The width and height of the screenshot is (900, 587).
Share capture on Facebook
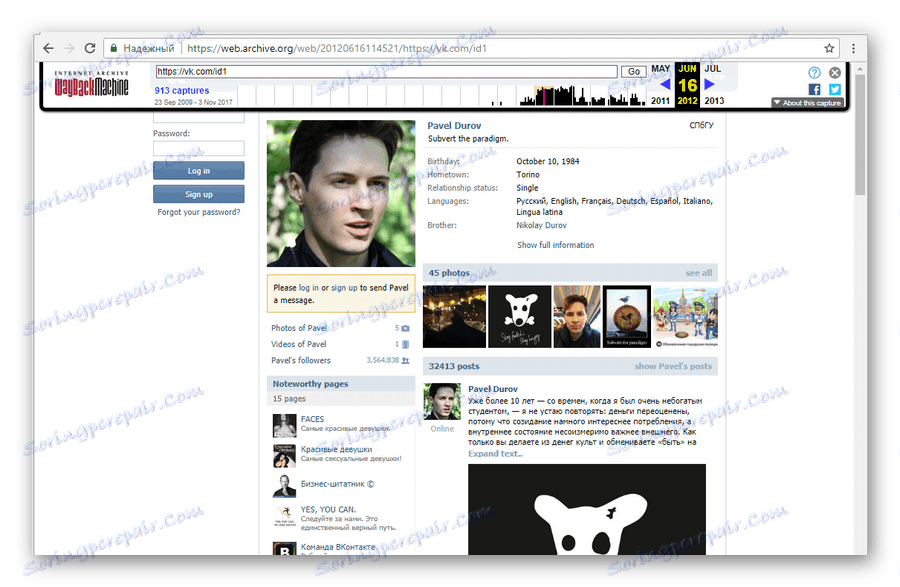[814, 89]
